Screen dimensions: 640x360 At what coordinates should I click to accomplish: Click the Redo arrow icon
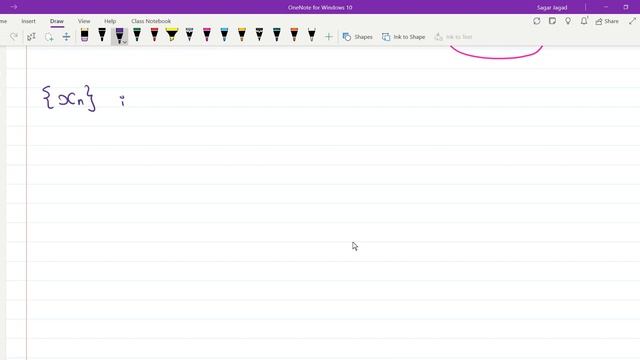pos(14,37)
